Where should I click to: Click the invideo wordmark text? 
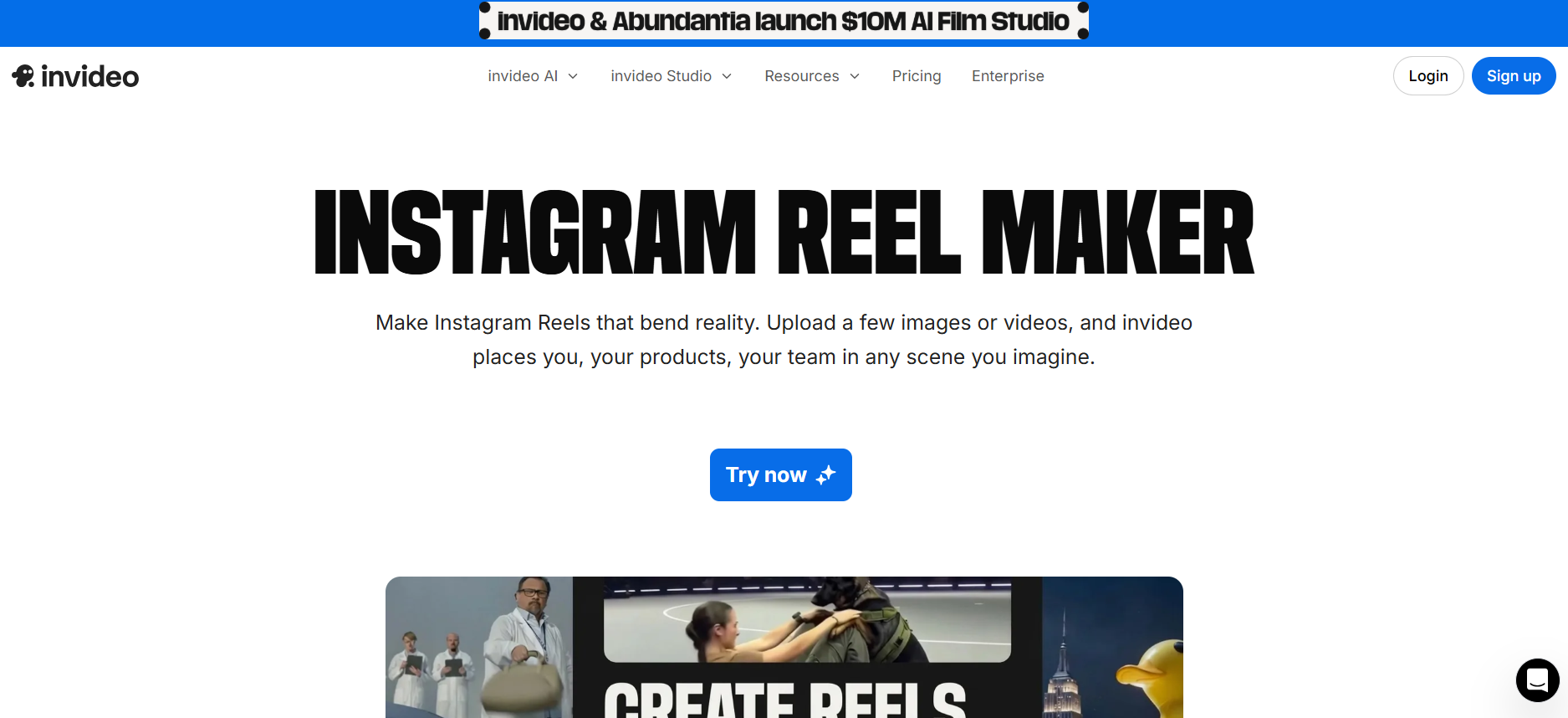pos(90,77)
